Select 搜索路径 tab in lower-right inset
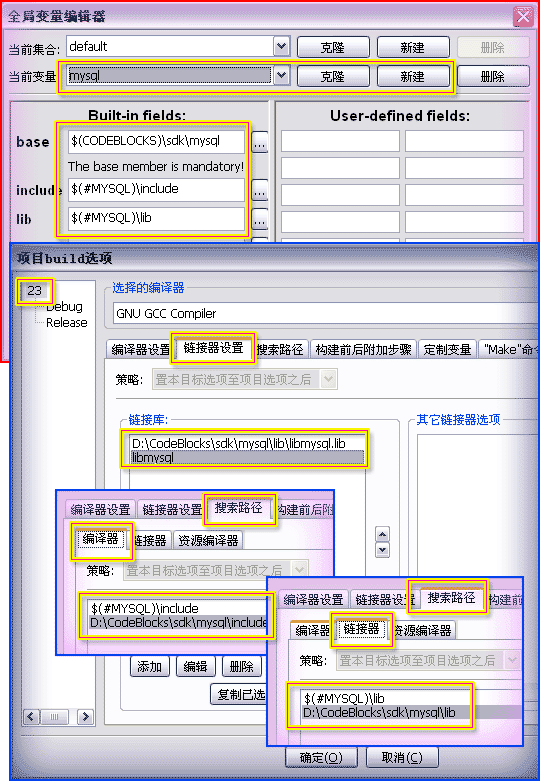 click(x=452, y=598)
